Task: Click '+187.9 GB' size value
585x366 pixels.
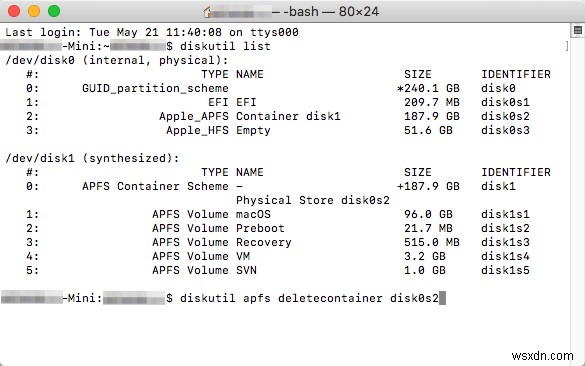Action: [428, 186]
